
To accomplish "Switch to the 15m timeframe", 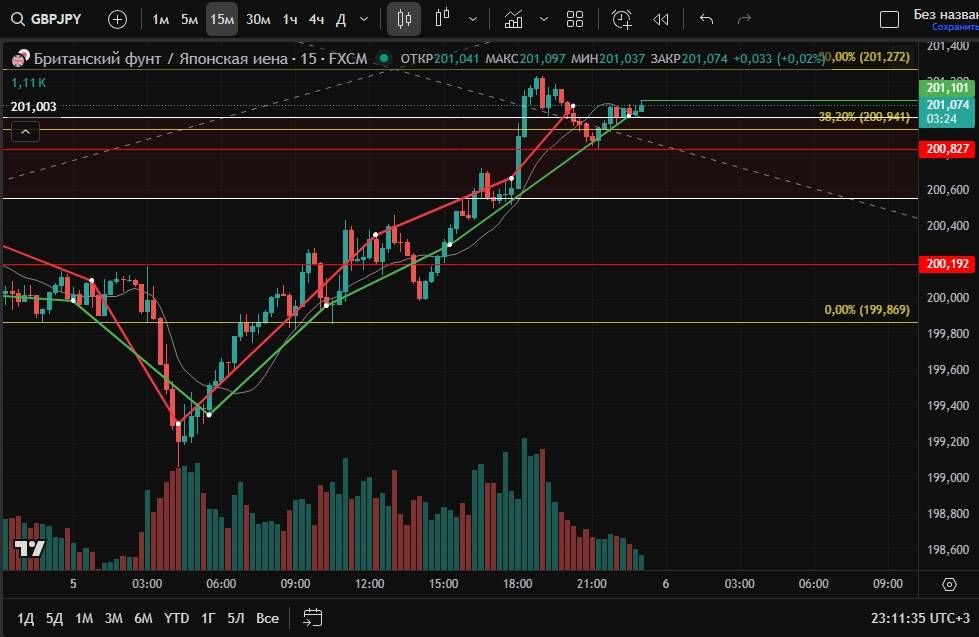I will [x=222, y=19].
